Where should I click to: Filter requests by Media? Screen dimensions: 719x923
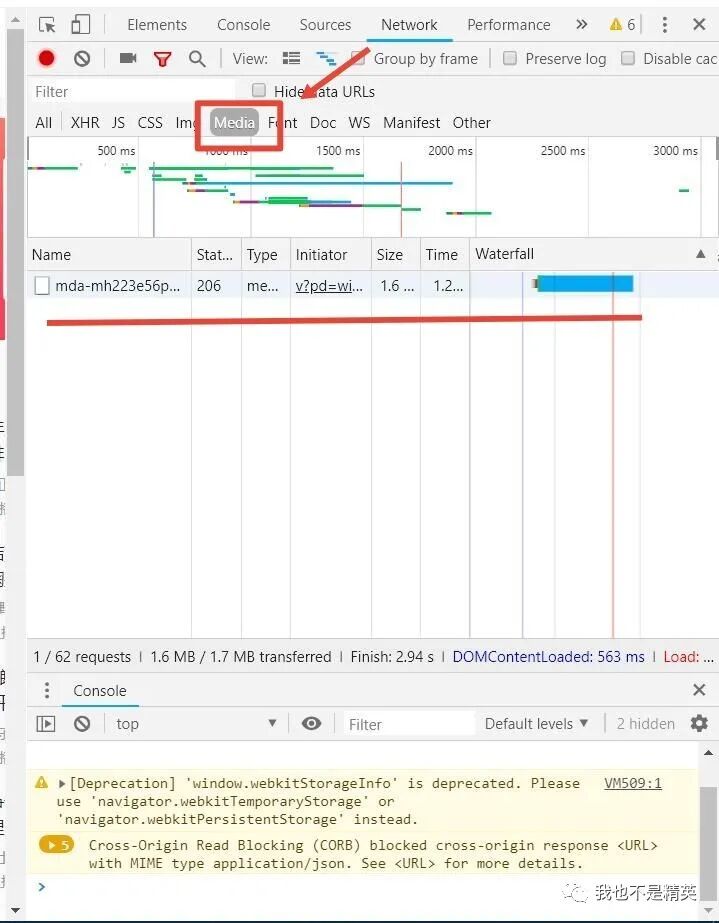pos(234,122)
